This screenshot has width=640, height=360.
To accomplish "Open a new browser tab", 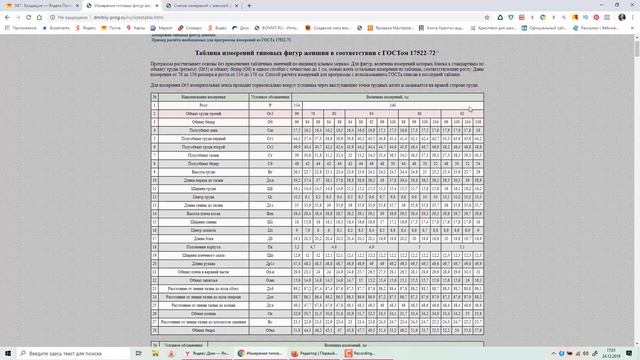I will [249, 6].
